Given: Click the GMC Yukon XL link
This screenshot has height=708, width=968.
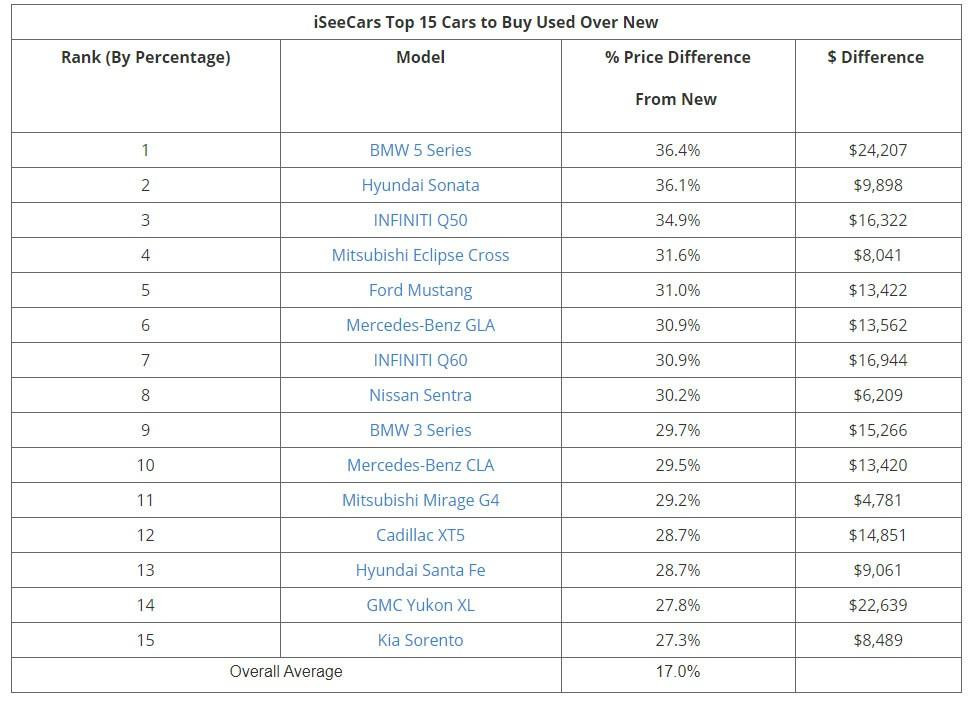Looking at the screenshot, I should (x=420, y=605).
